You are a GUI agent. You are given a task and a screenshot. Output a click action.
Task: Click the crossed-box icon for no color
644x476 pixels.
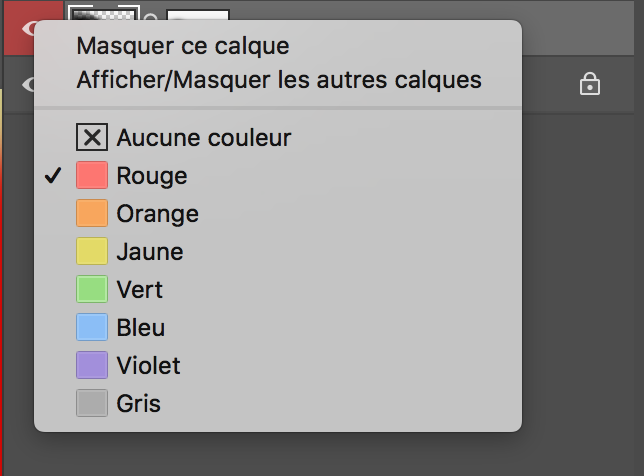click(92, 137)
